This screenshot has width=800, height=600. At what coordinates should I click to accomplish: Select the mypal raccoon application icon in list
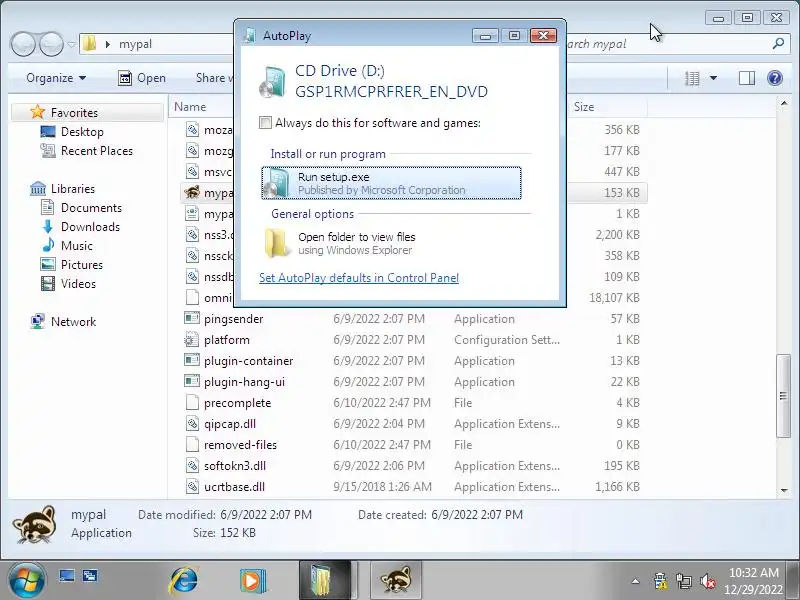[192, 192]
